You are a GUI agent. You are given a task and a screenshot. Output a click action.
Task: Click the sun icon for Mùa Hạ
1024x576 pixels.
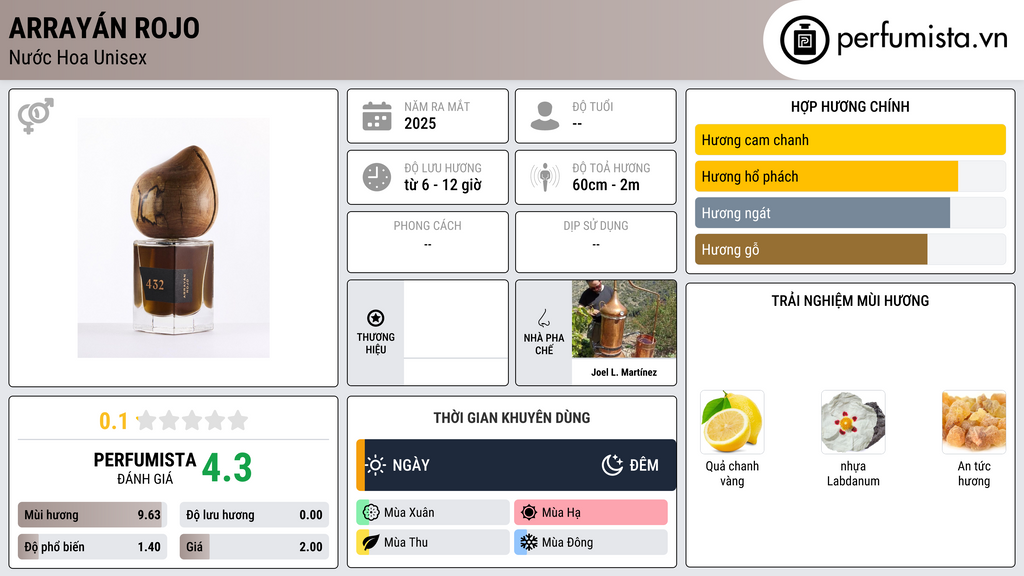[529, 513]
